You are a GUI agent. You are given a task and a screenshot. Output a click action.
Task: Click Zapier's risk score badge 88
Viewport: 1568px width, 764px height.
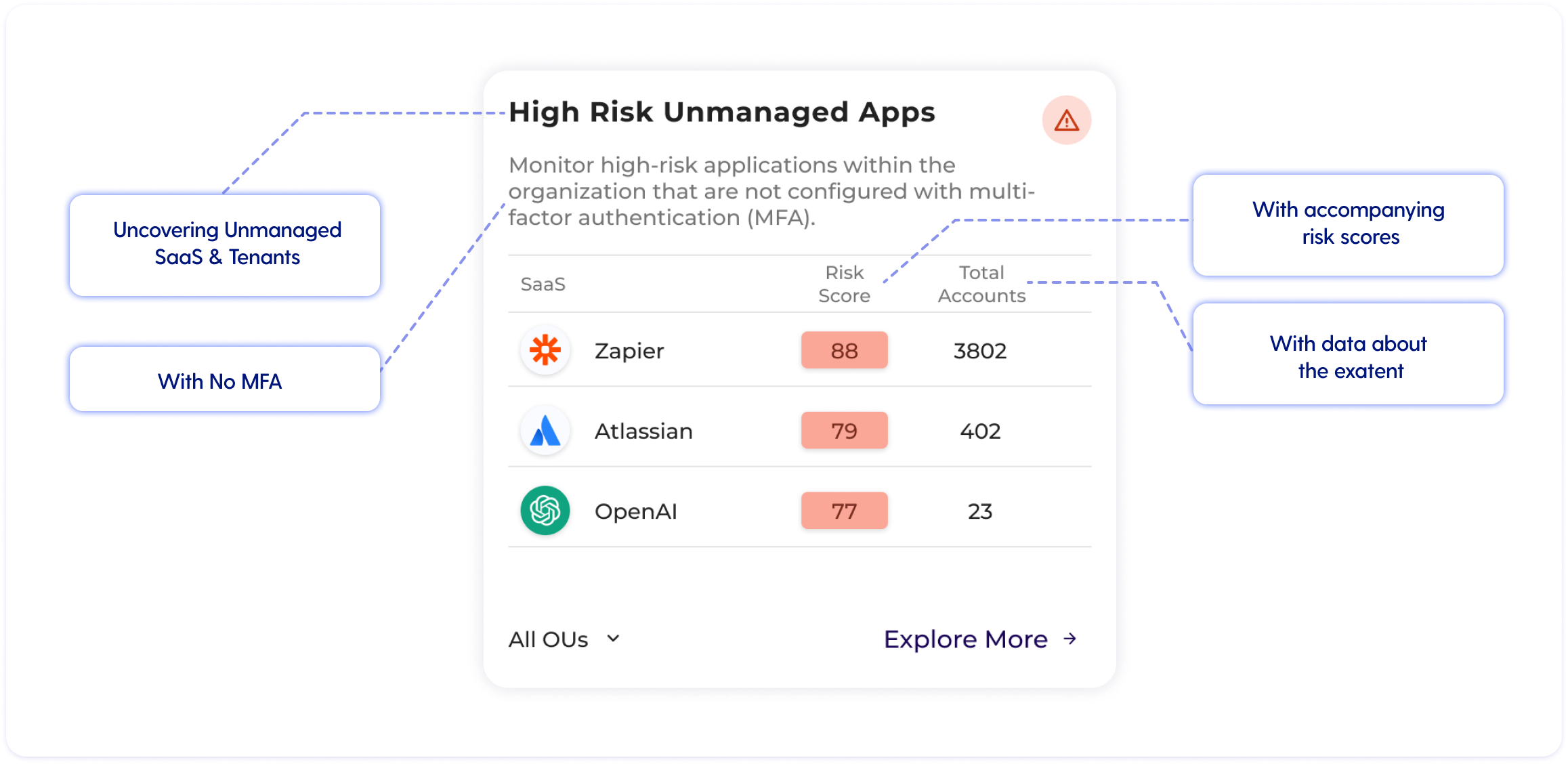click(x=844, y=350)
